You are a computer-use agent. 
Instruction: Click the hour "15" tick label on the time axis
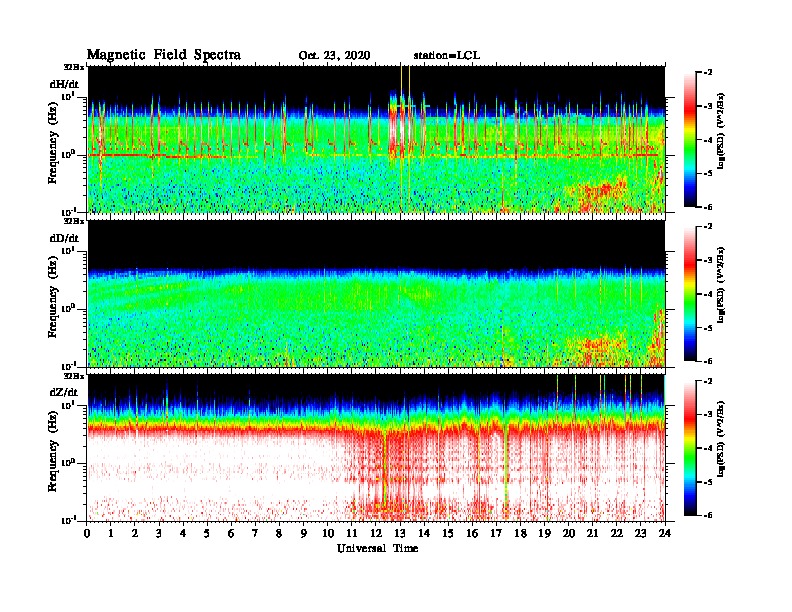point(448,533)
